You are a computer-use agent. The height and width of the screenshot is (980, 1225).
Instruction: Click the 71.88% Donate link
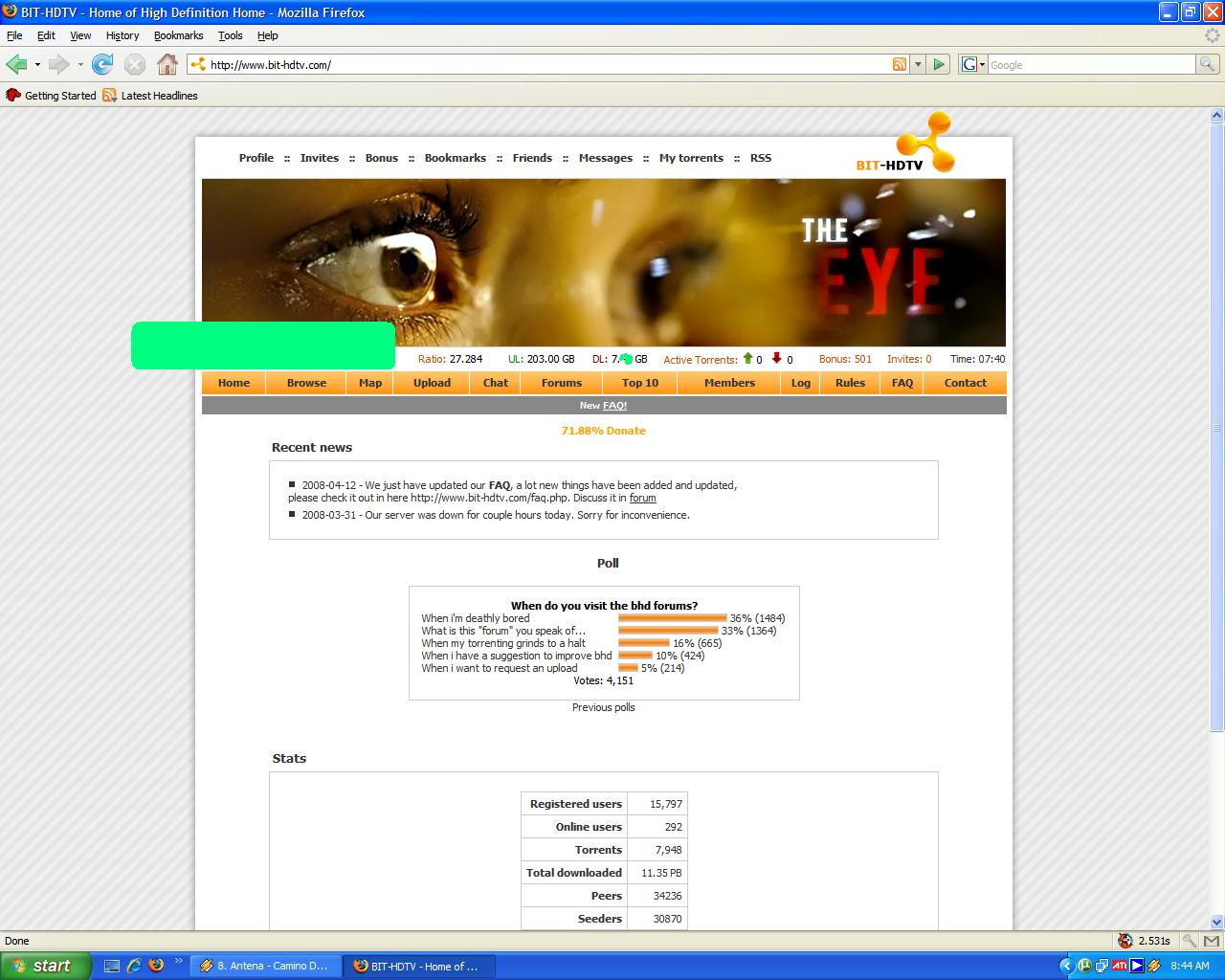coord(604,431)
